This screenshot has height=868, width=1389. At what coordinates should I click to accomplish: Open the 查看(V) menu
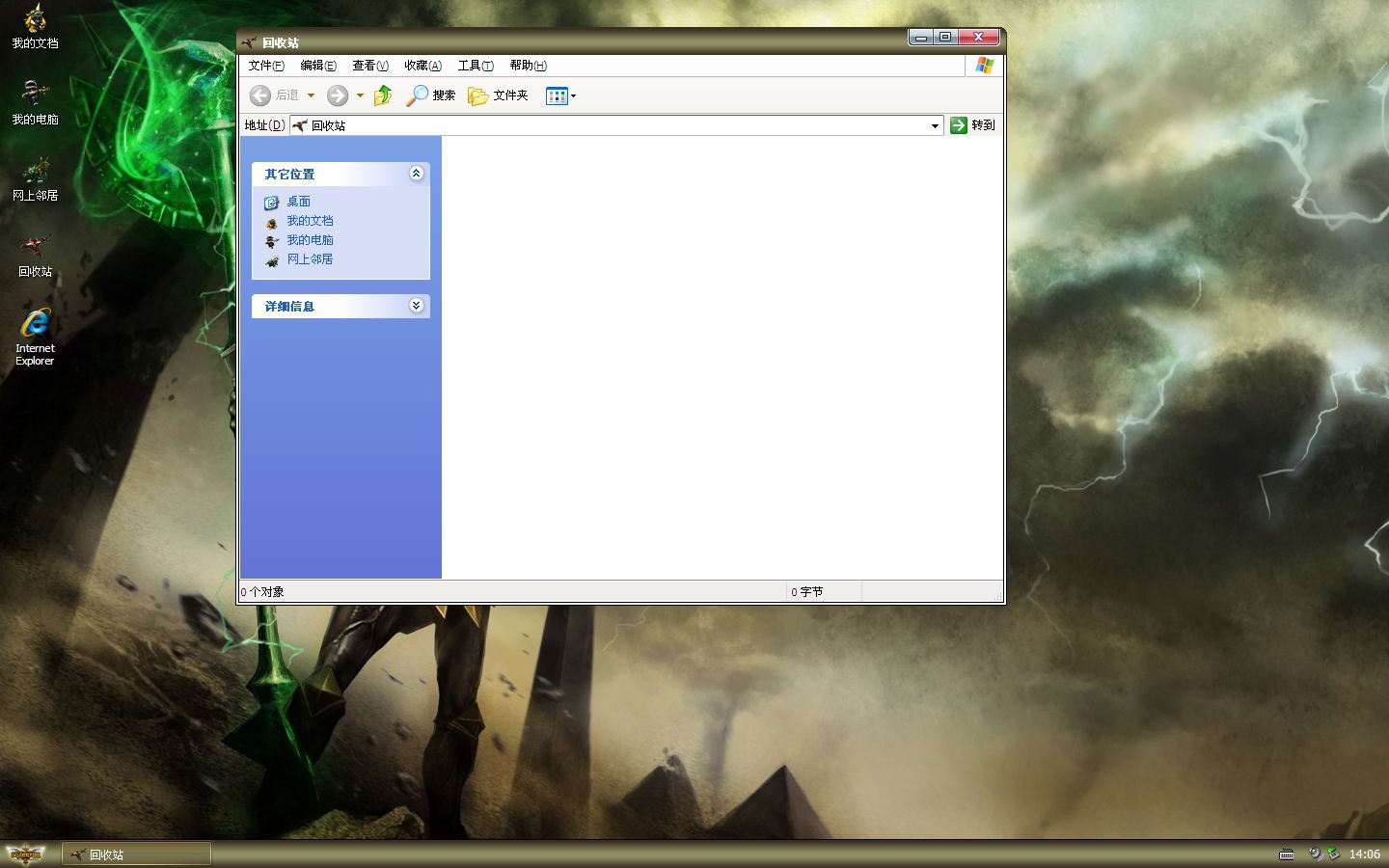click(x=370, y=66)
